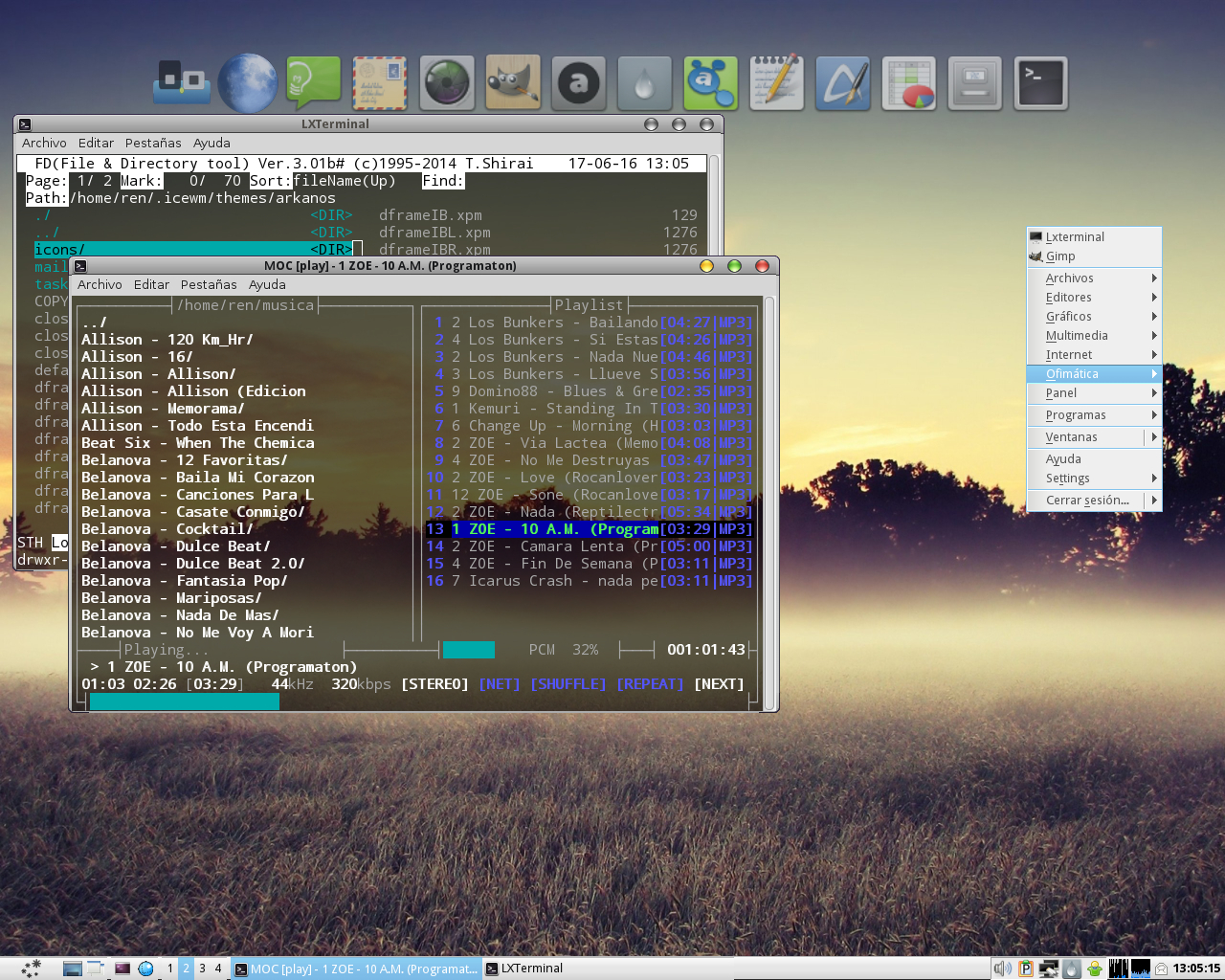This screenshot has height=980, width=1225.
Task: Open Pestañas menu in MOC window
Action: click(209, 284)
